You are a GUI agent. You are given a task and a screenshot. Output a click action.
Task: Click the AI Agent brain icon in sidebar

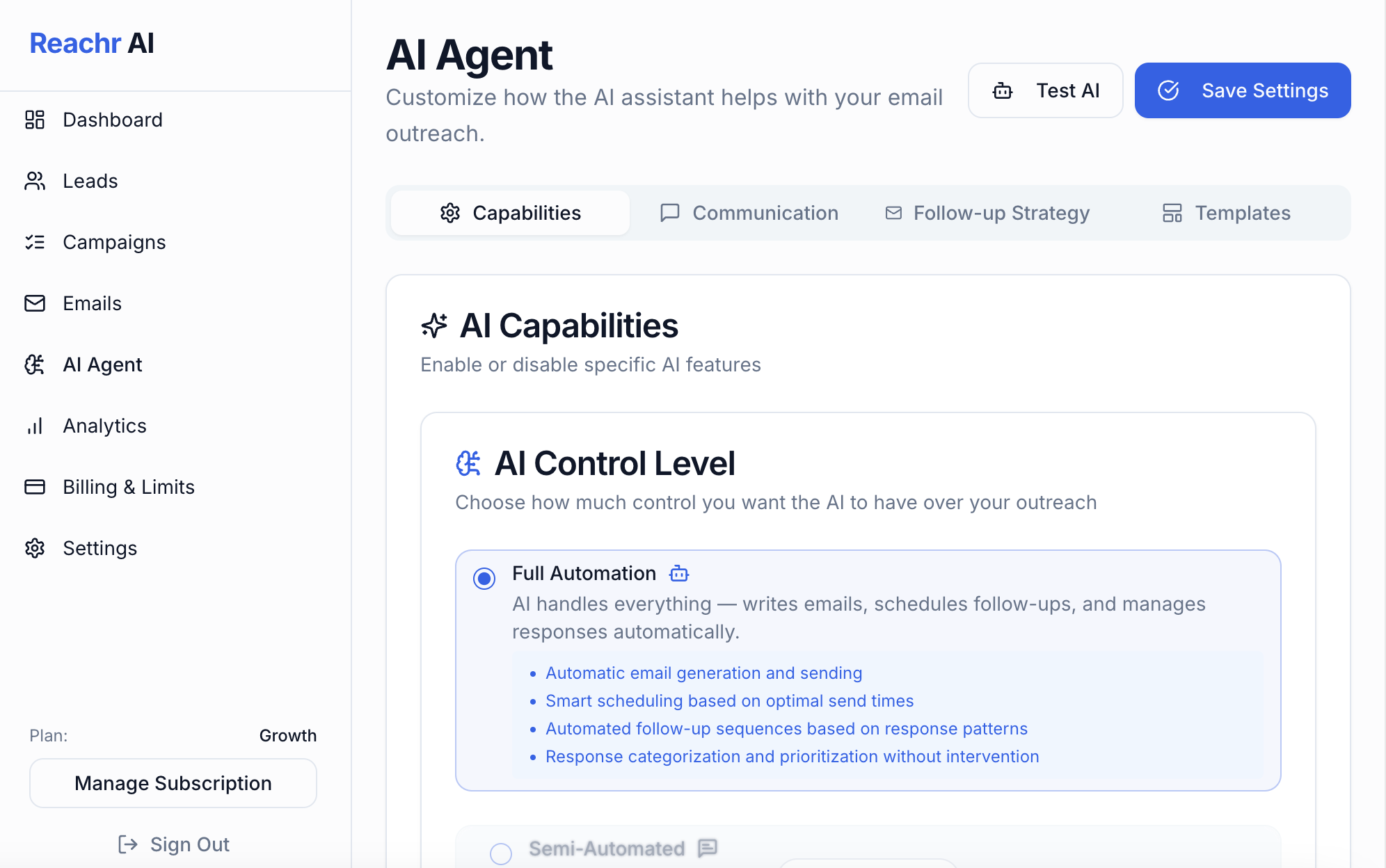tap(35, 364)
